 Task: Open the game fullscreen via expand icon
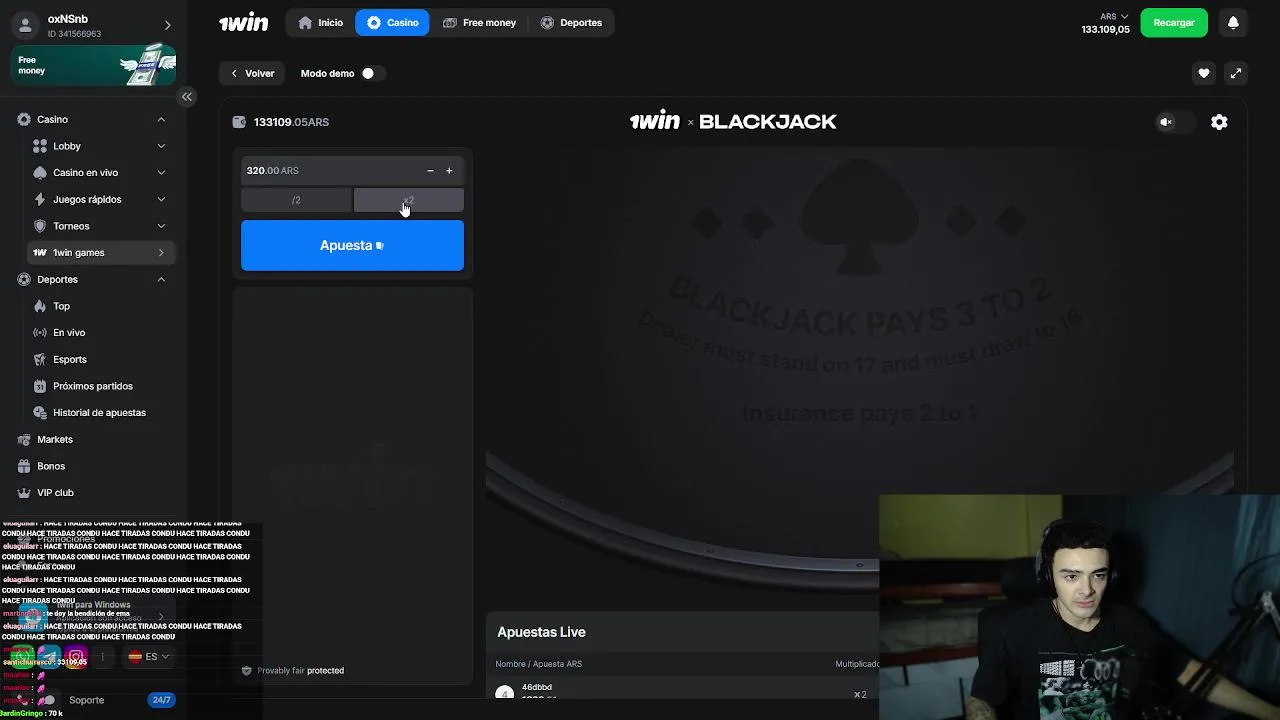point(1236,73)
